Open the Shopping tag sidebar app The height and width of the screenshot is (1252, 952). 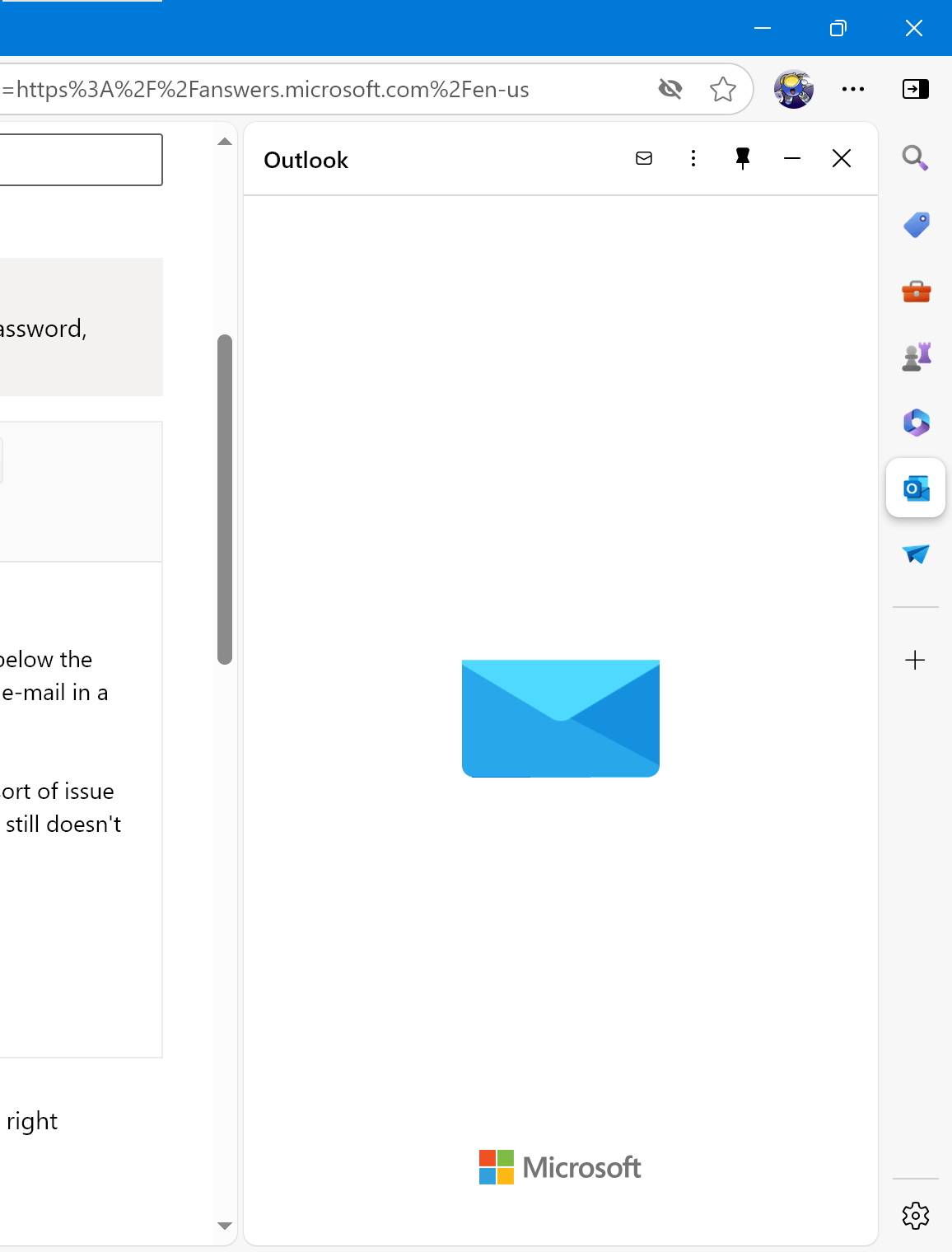(916, 225)
